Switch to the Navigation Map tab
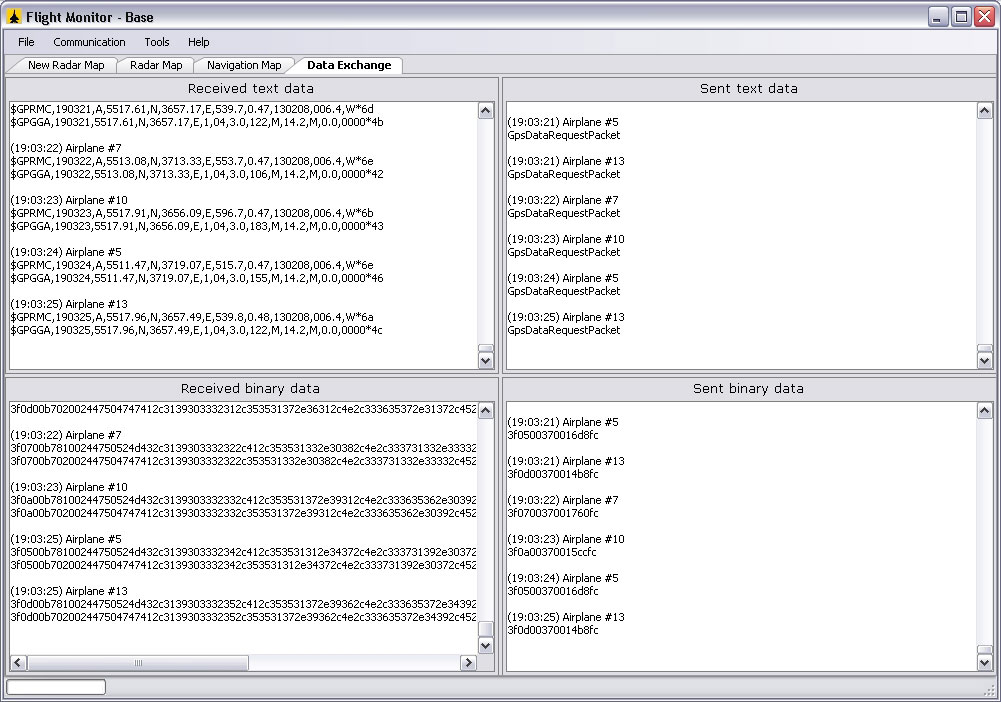The image size is (1001, 702). (x=244, y=65)
